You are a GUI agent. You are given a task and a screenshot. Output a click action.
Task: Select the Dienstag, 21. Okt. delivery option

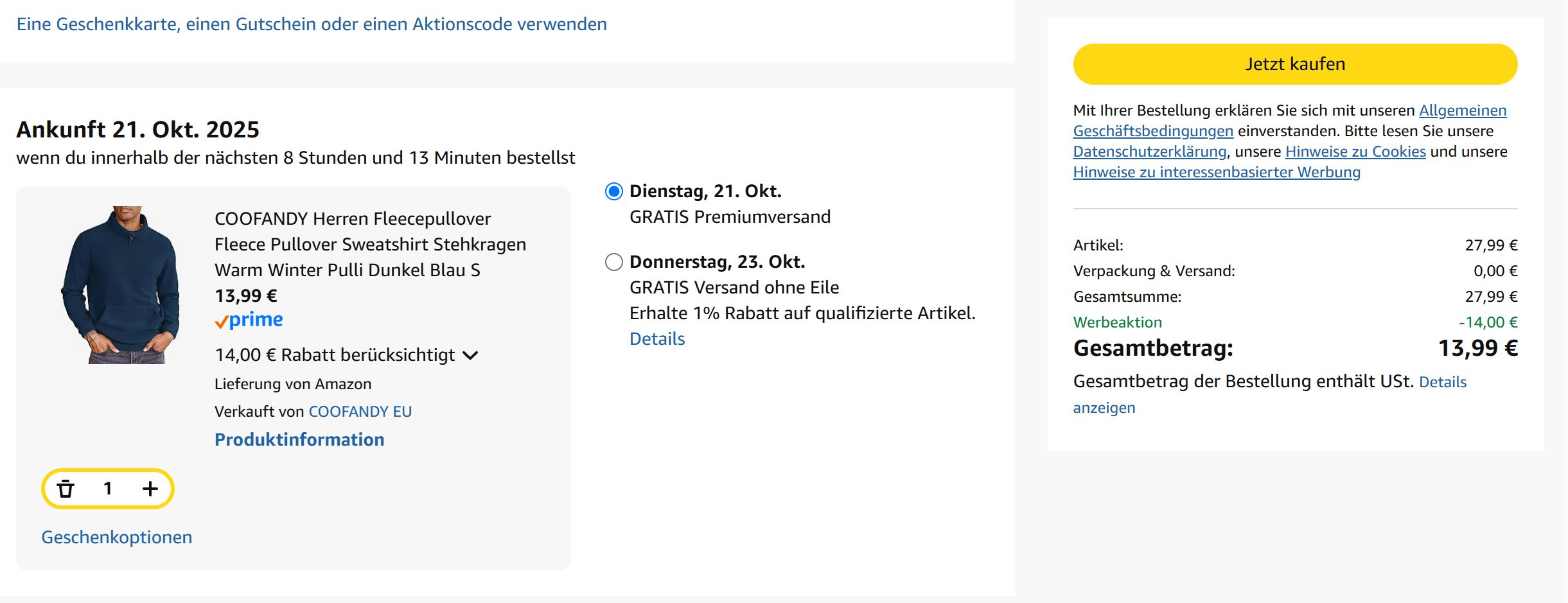[614, 191]
